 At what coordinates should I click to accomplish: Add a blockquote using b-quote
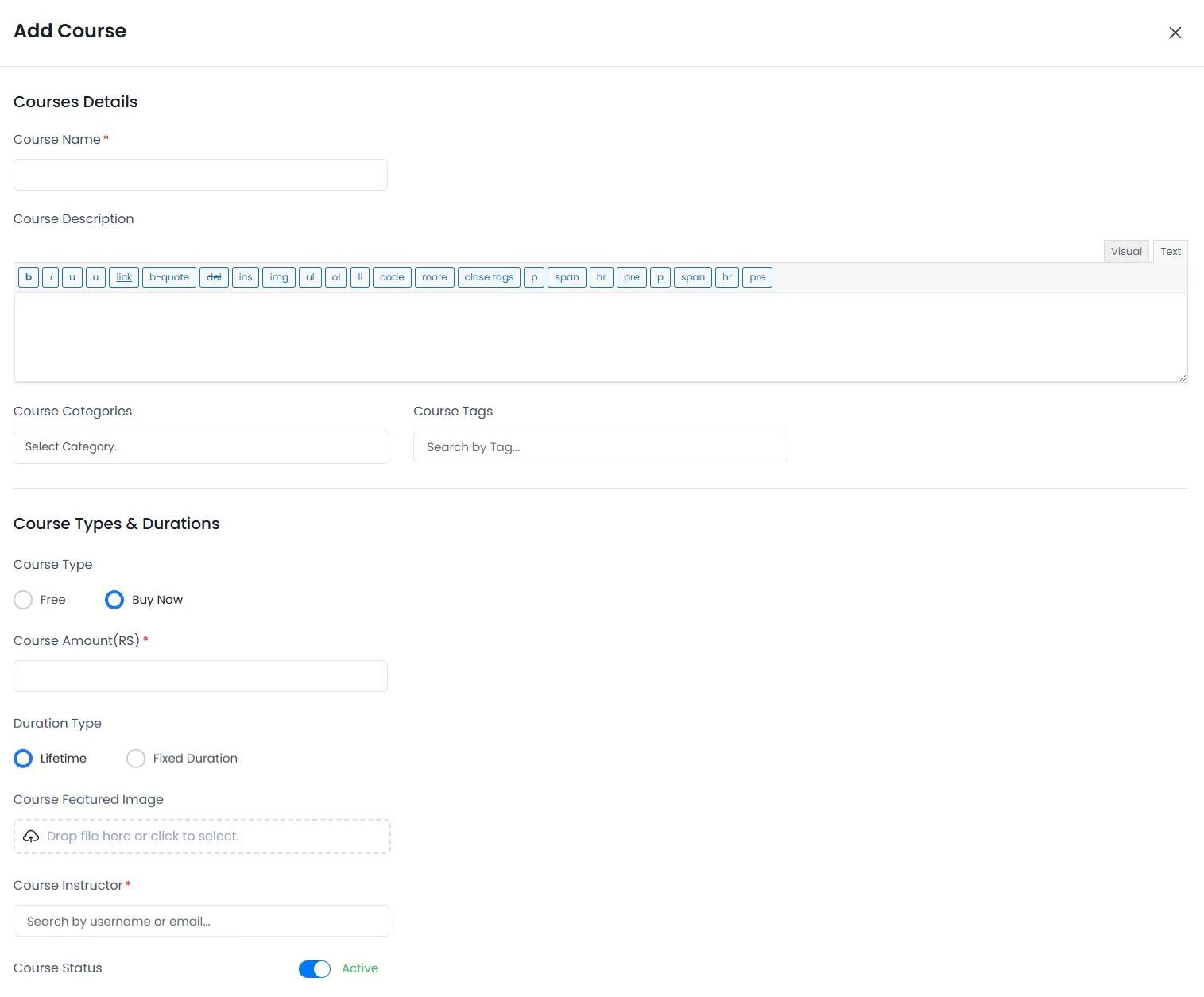(169, 277)
